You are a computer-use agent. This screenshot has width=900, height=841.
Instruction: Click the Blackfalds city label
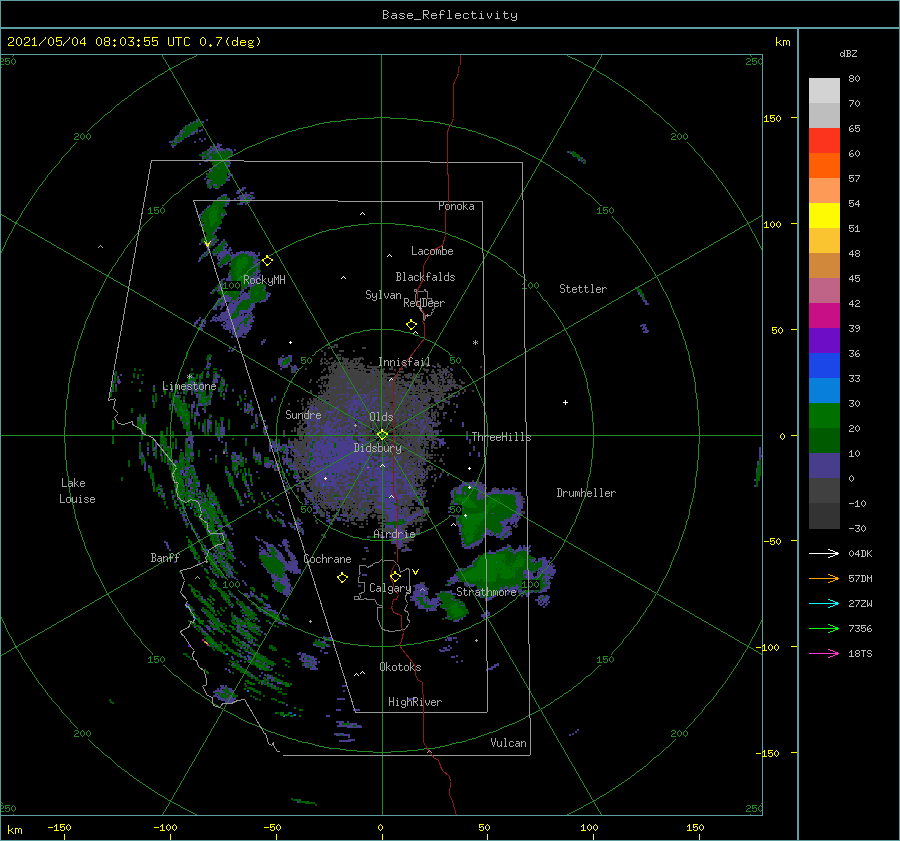coord(425,277)
